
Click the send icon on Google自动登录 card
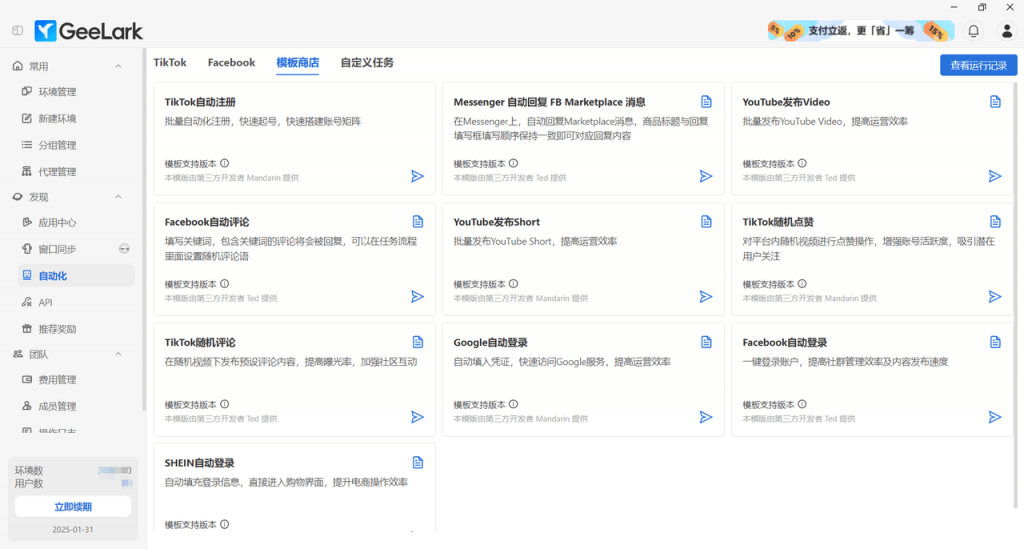706,417
